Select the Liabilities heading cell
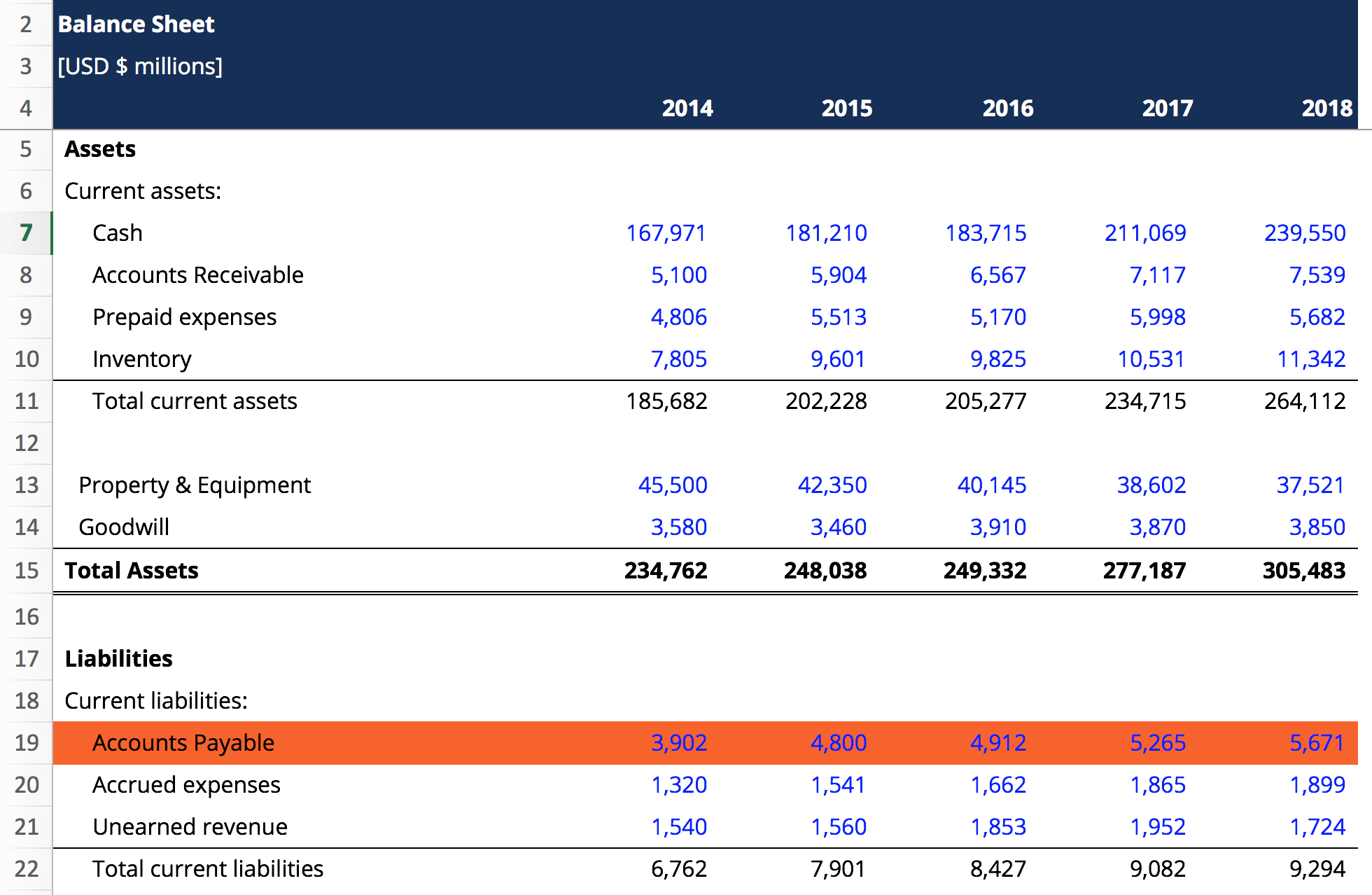Viewport: 1372px width, 895px height. click(x=118, y=658)
